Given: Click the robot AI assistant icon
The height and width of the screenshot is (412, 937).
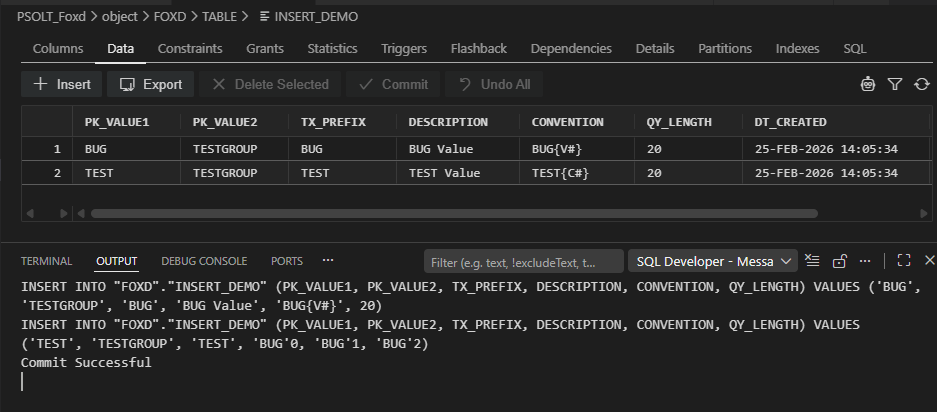Looking at the screenshot, I should pos(868,85).
